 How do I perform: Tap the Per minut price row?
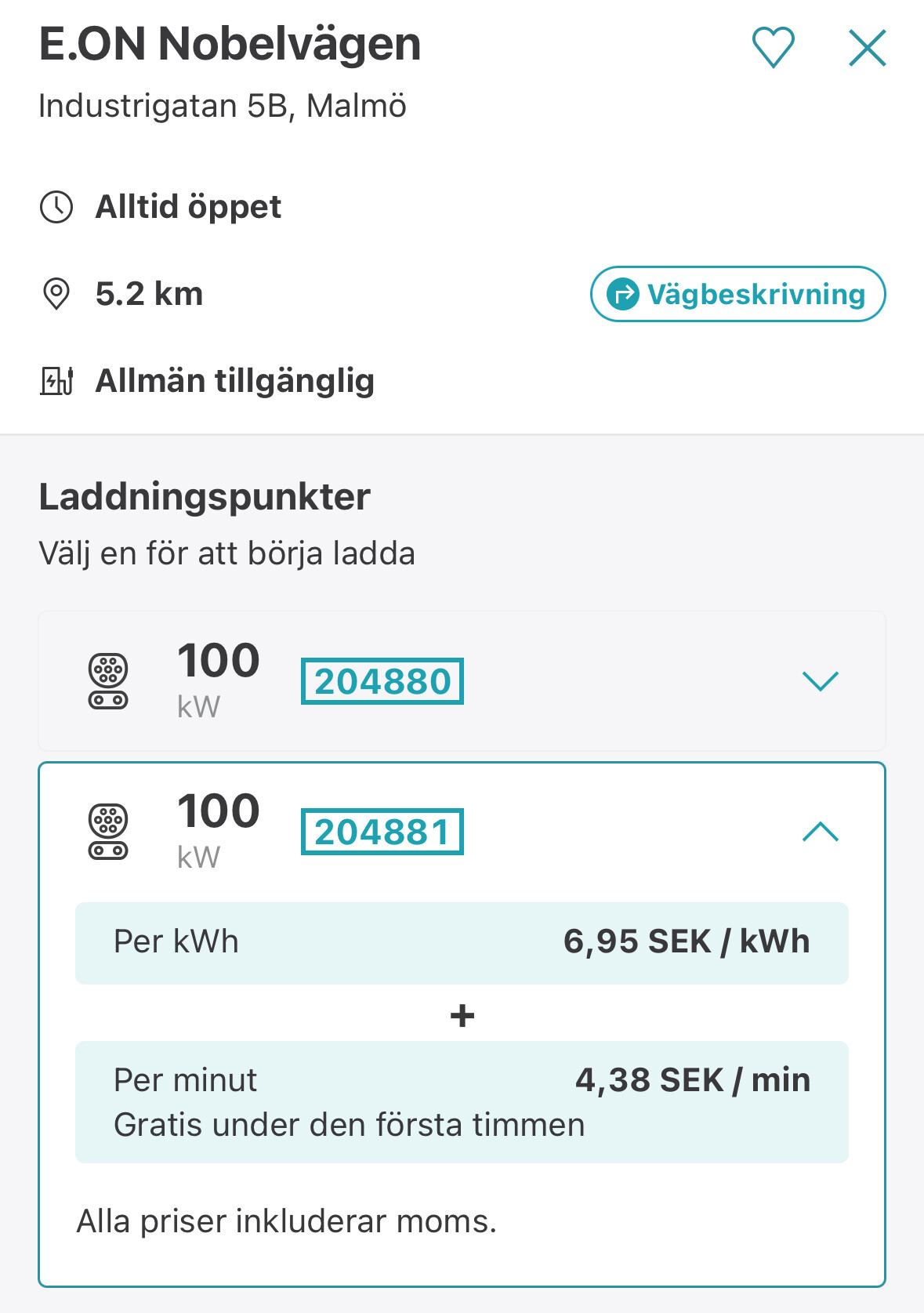click(462, 1102)
